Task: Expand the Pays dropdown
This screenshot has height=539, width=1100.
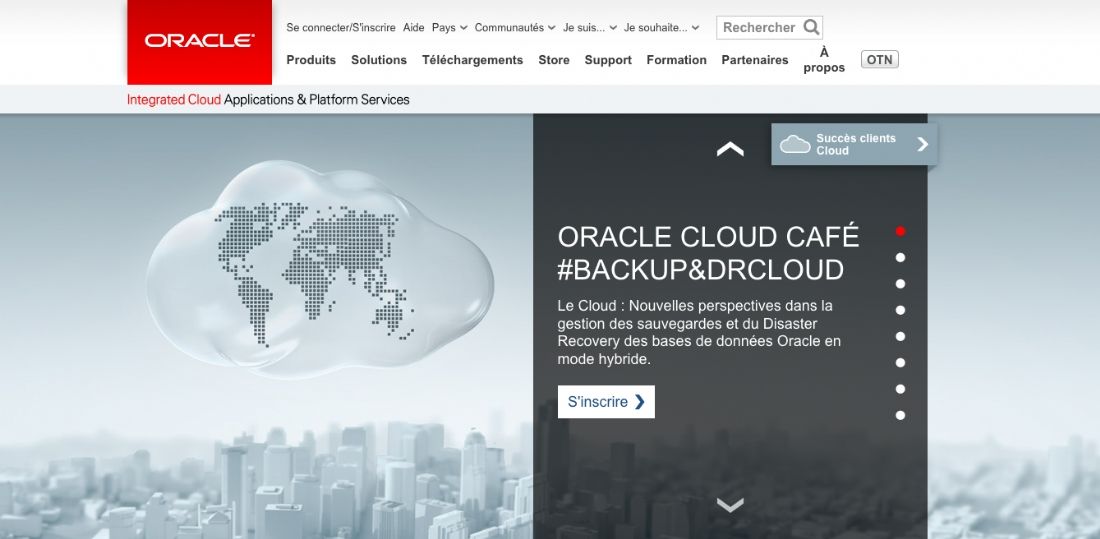Action: click(449, 27)
